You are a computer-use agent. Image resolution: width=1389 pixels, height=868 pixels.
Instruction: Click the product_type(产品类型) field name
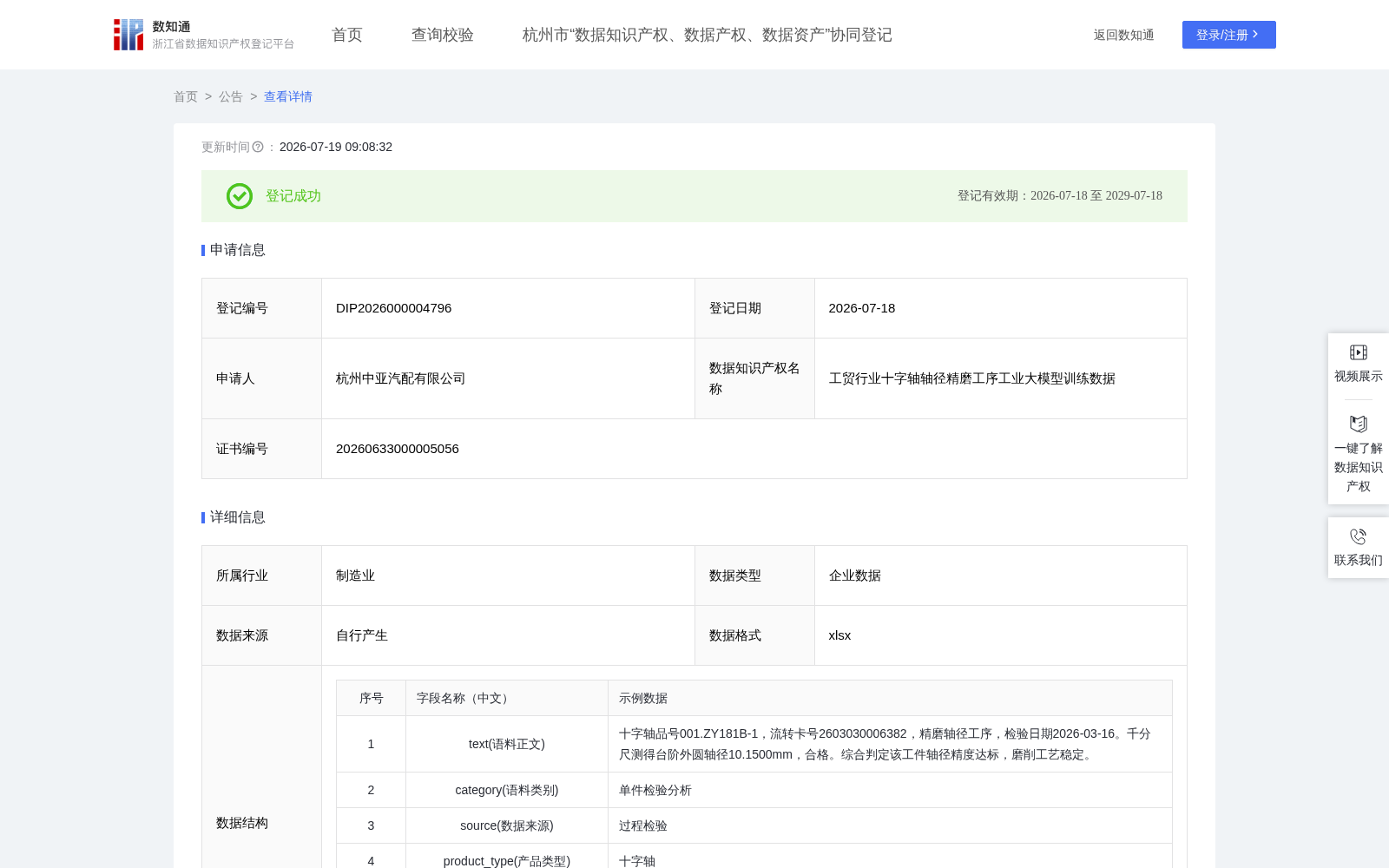[507, 861]
